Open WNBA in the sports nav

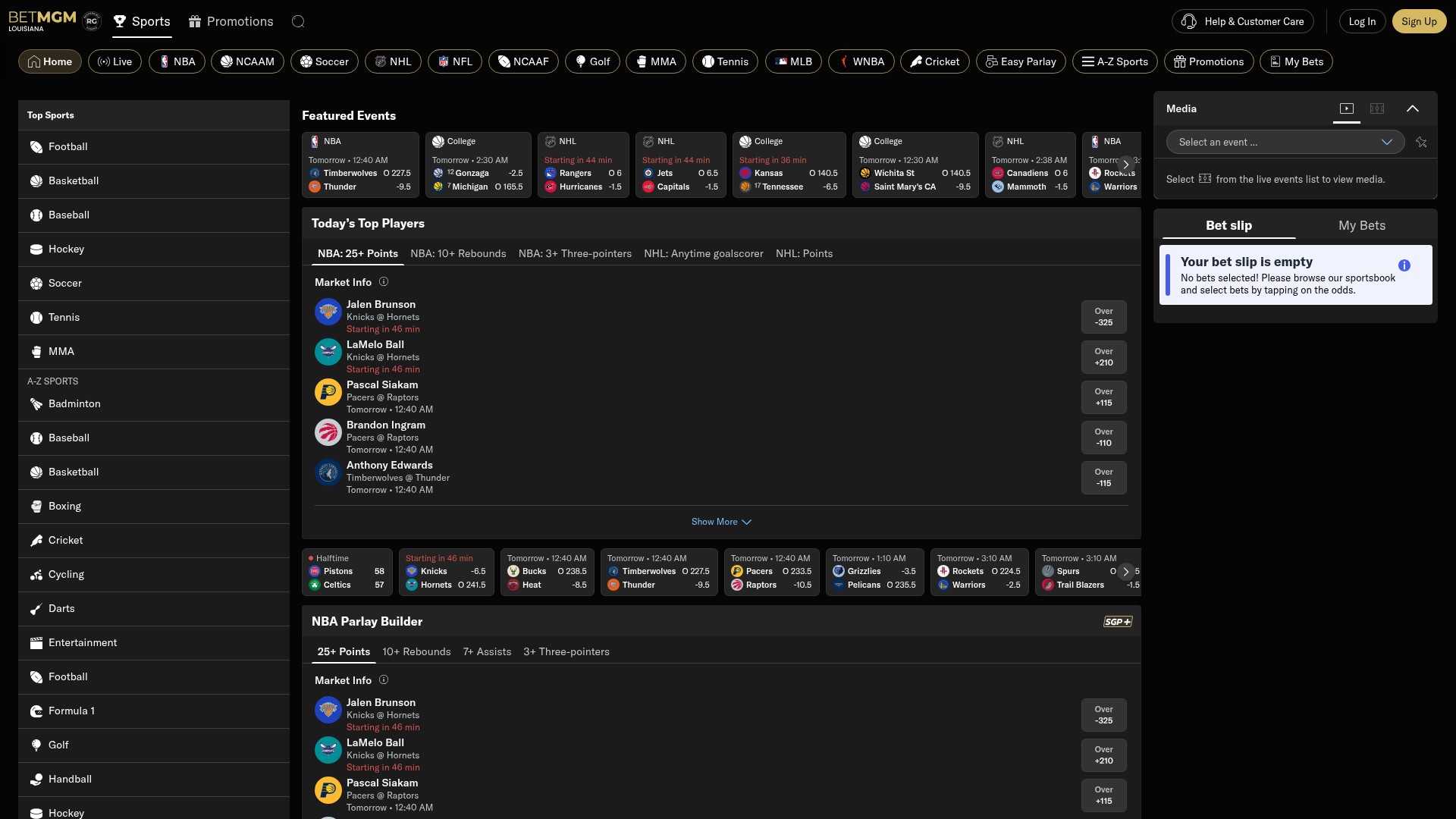[x=861, y=61]
